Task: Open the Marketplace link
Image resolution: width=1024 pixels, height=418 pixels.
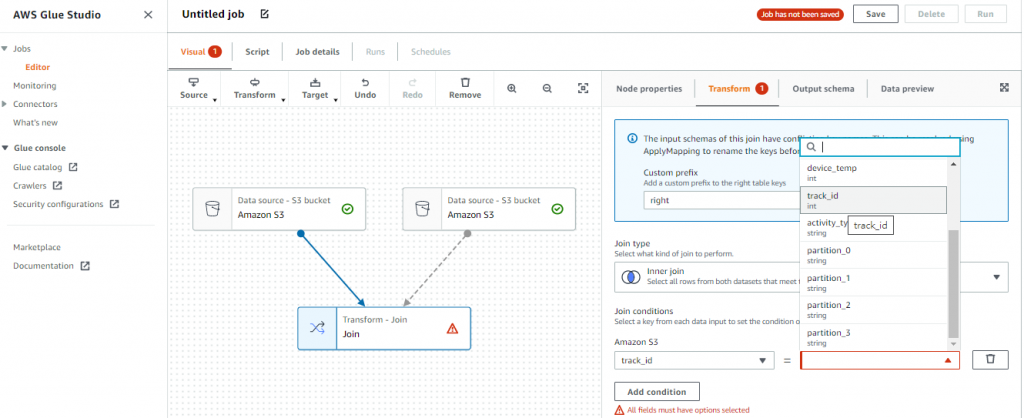Action: pyautogui.click(x=37, y=248)
